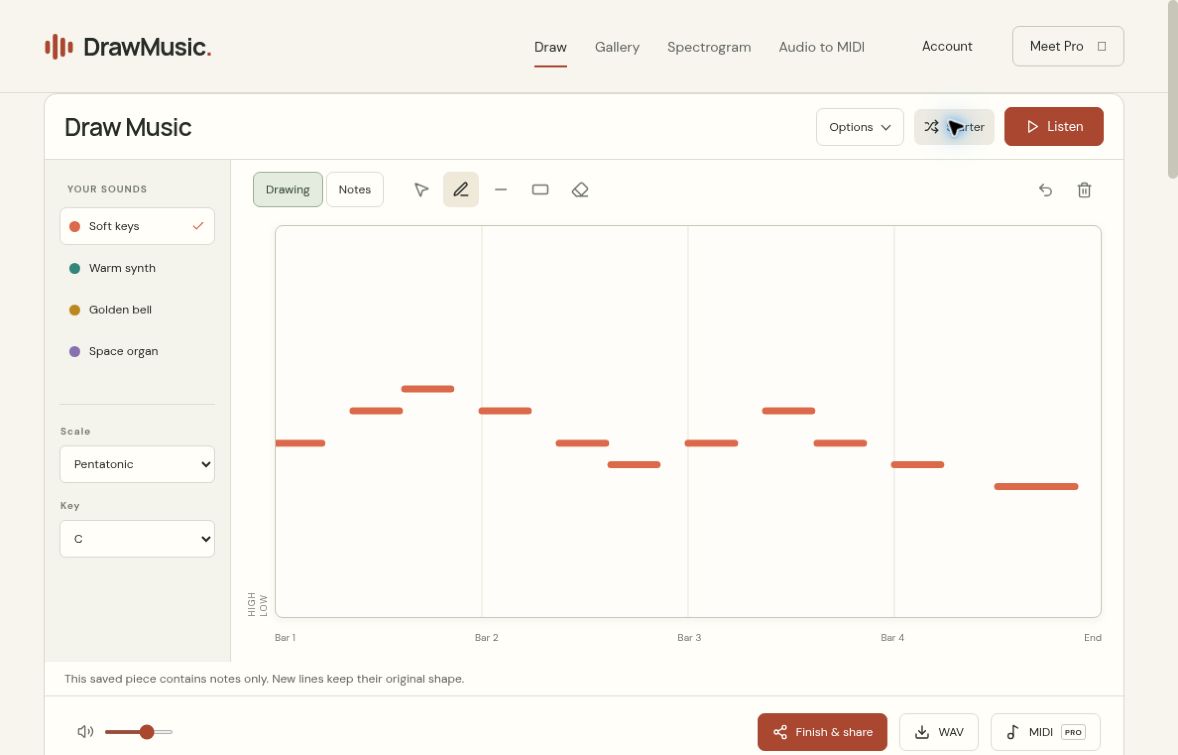1178x755 pixels.
Task: Open the Audio to MIDI tab
Action: pos(821,47)
